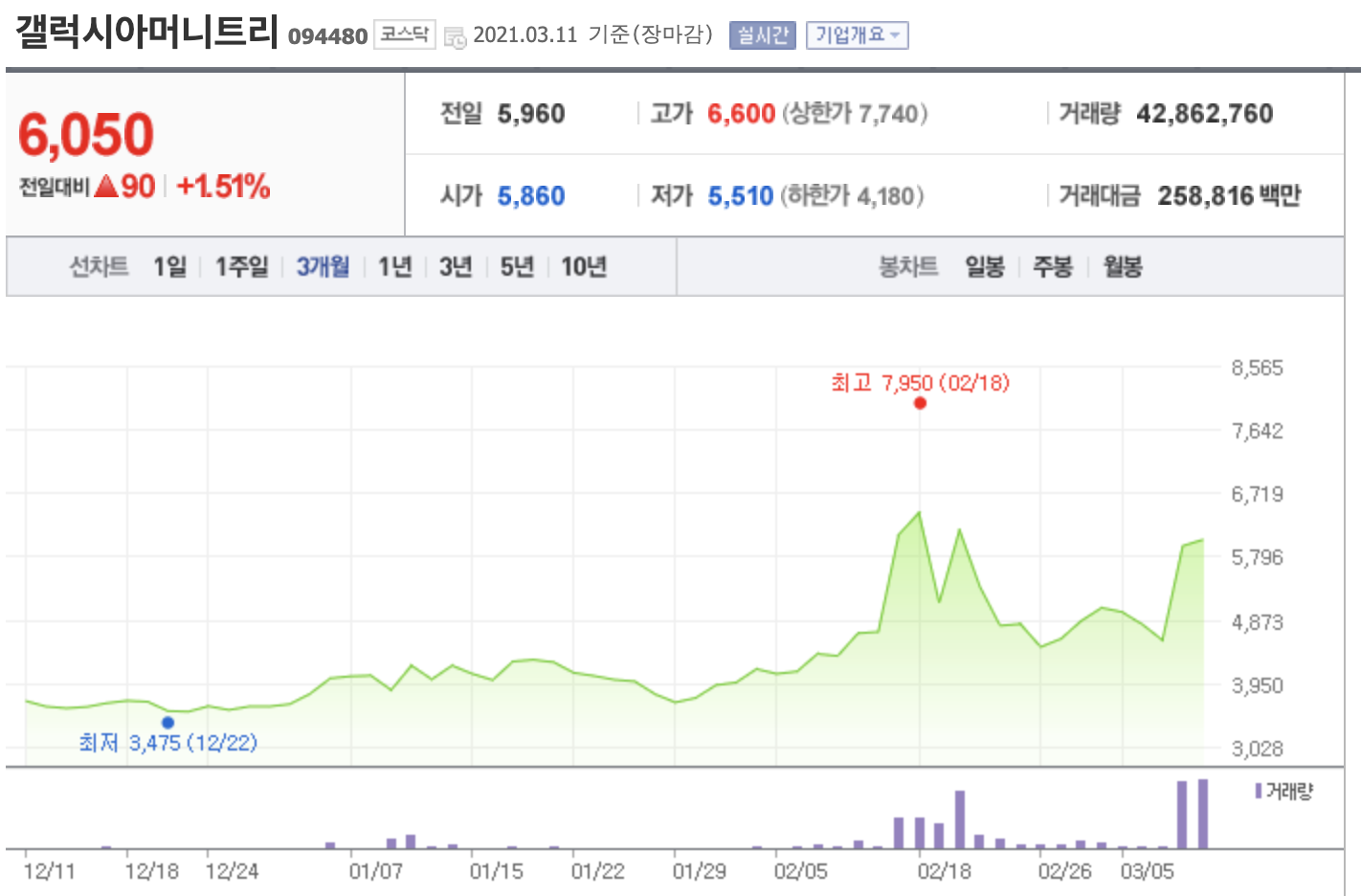
Task: Click the 전일 value 5,960
Action: [531, 114]
